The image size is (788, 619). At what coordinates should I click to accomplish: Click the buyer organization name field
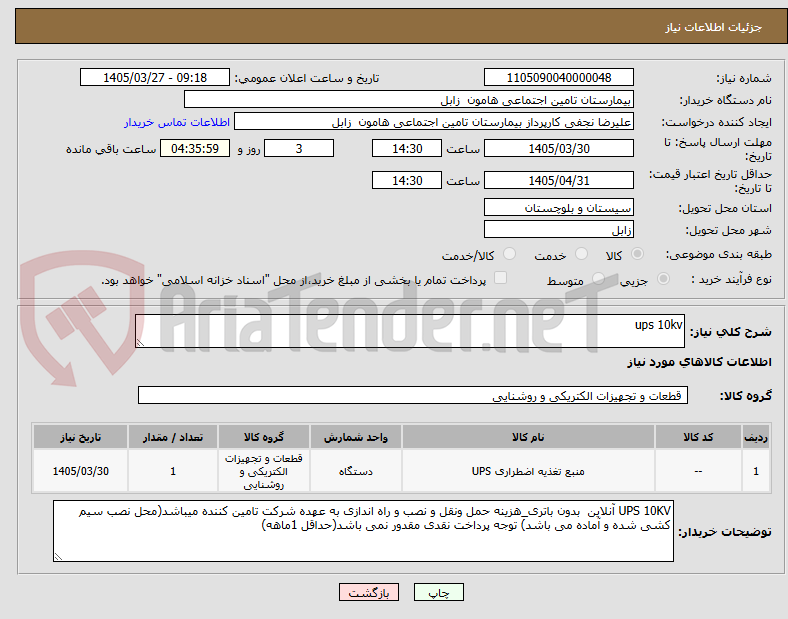pos(409,99)
